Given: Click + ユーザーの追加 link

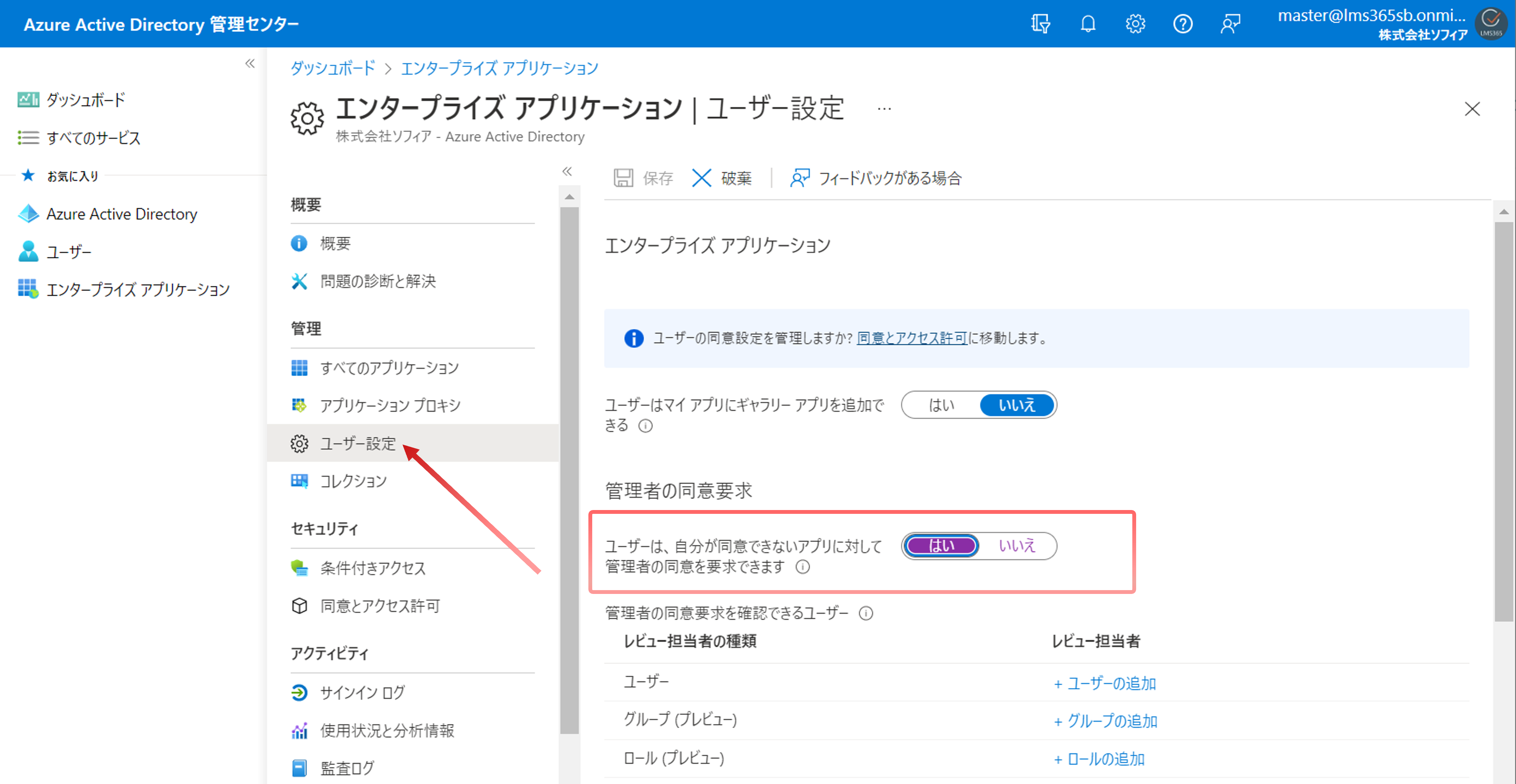Looking at the screenshot, I should (1105, 684).
